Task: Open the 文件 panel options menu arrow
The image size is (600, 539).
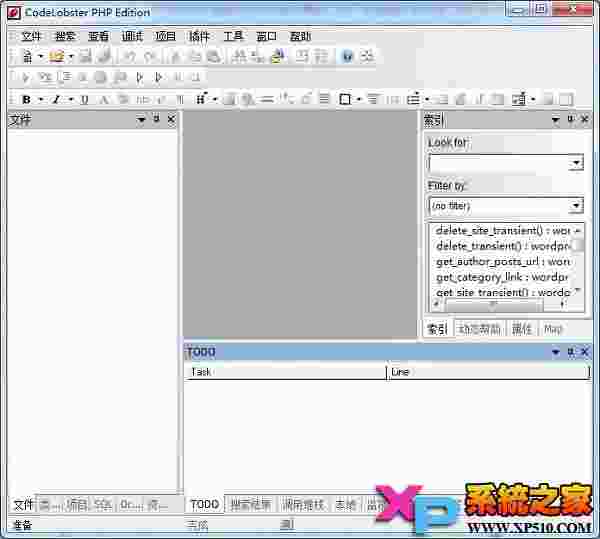Action: 141,120
